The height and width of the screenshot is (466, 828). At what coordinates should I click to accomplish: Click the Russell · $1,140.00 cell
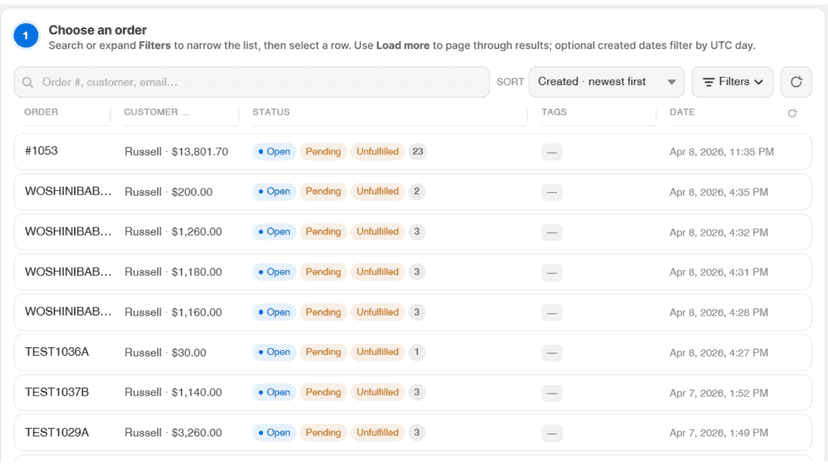click(x=173, y=393)
